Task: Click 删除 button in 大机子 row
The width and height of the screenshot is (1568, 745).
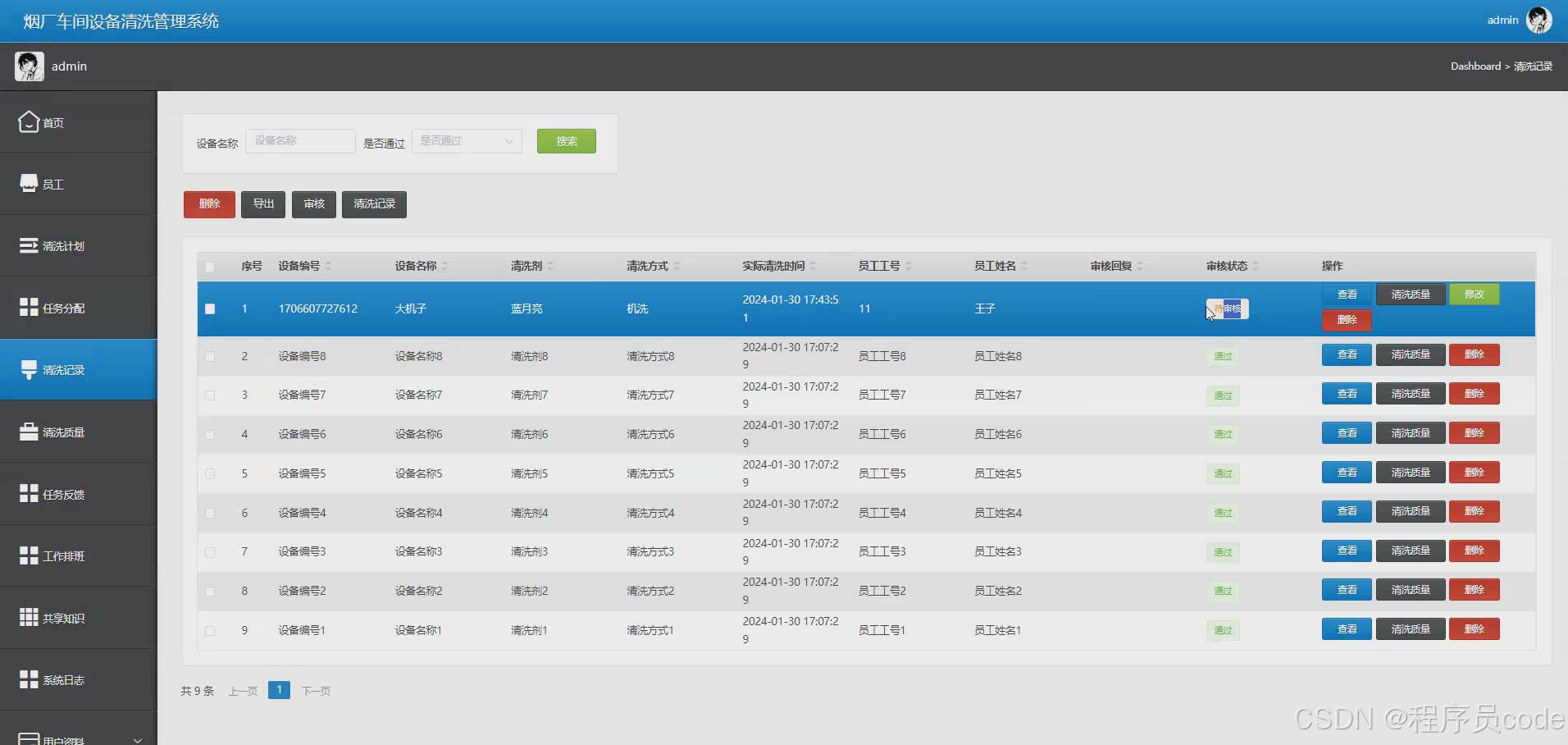Action: tap(1347, 320)
